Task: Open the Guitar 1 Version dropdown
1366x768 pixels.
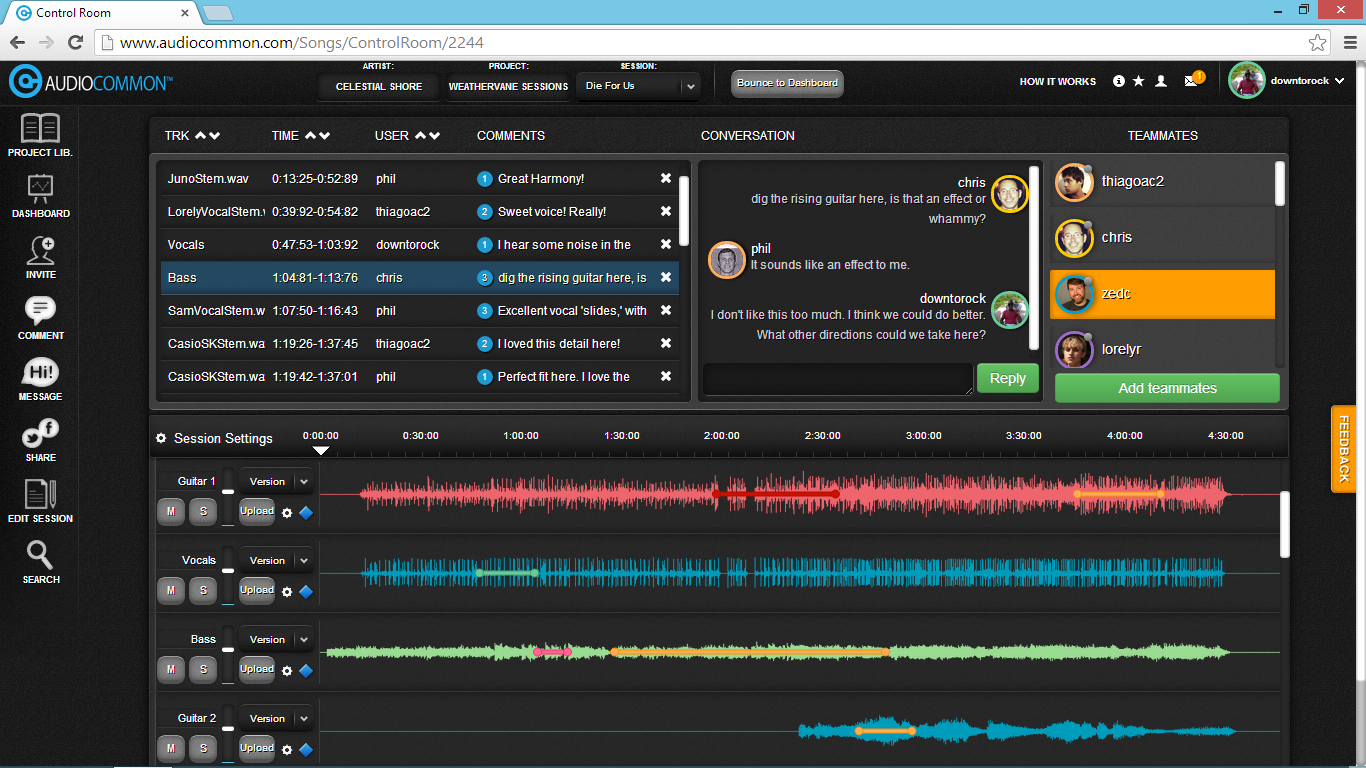Action: tap(276, 482)
